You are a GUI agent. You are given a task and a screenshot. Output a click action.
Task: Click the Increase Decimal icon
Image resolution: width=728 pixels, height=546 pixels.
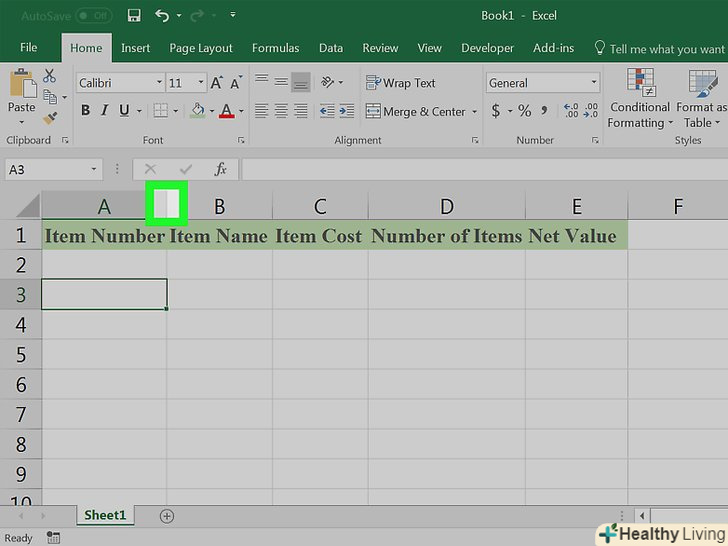(571, 110)
